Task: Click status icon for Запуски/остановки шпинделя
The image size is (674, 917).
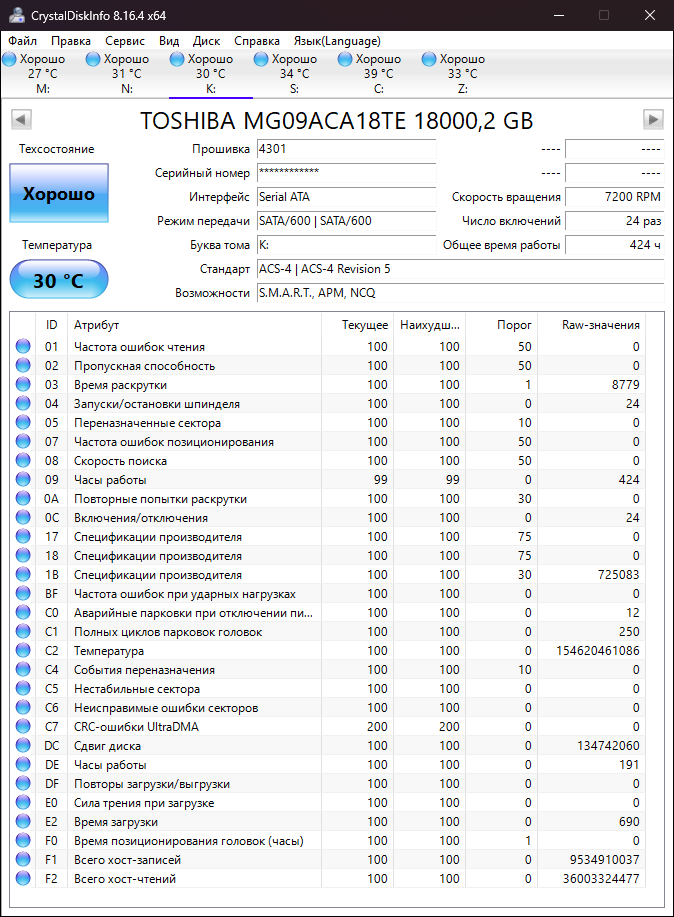Action: [x=23, y=404]
